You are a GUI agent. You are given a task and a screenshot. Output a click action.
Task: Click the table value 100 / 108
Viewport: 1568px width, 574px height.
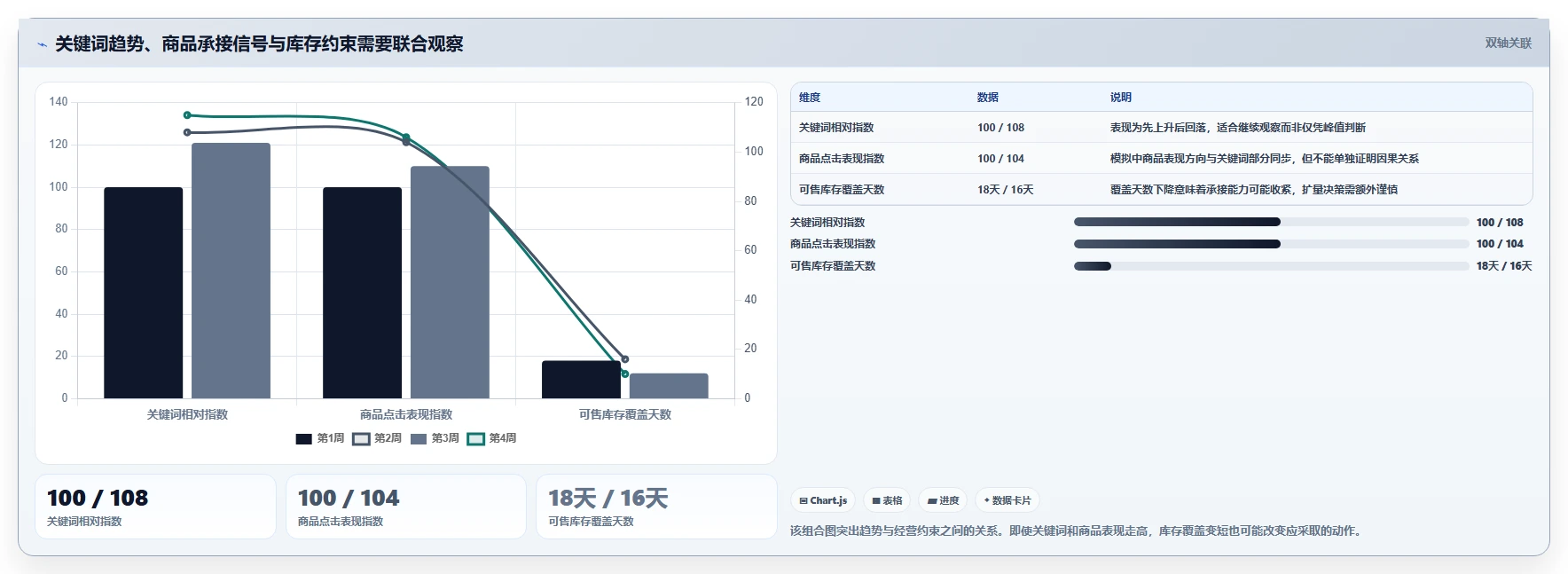point(1000,128)
